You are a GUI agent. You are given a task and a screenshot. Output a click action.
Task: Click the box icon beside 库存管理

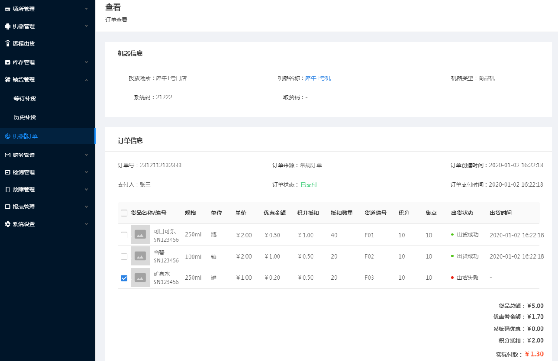click(x=7, y=62)
